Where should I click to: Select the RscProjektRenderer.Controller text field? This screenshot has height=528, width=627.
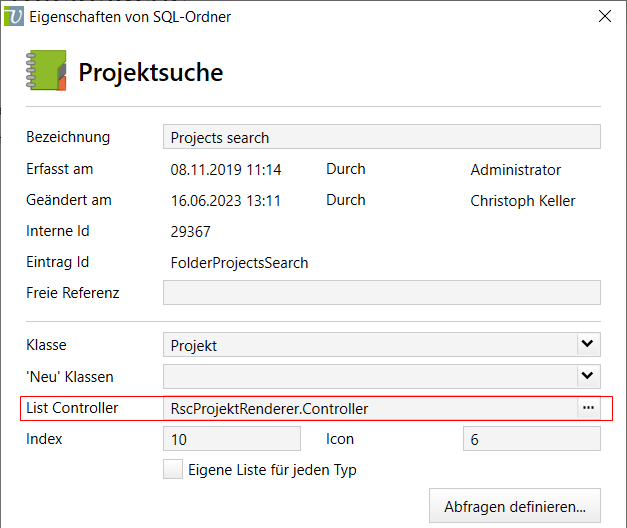(x=370, y=408)
